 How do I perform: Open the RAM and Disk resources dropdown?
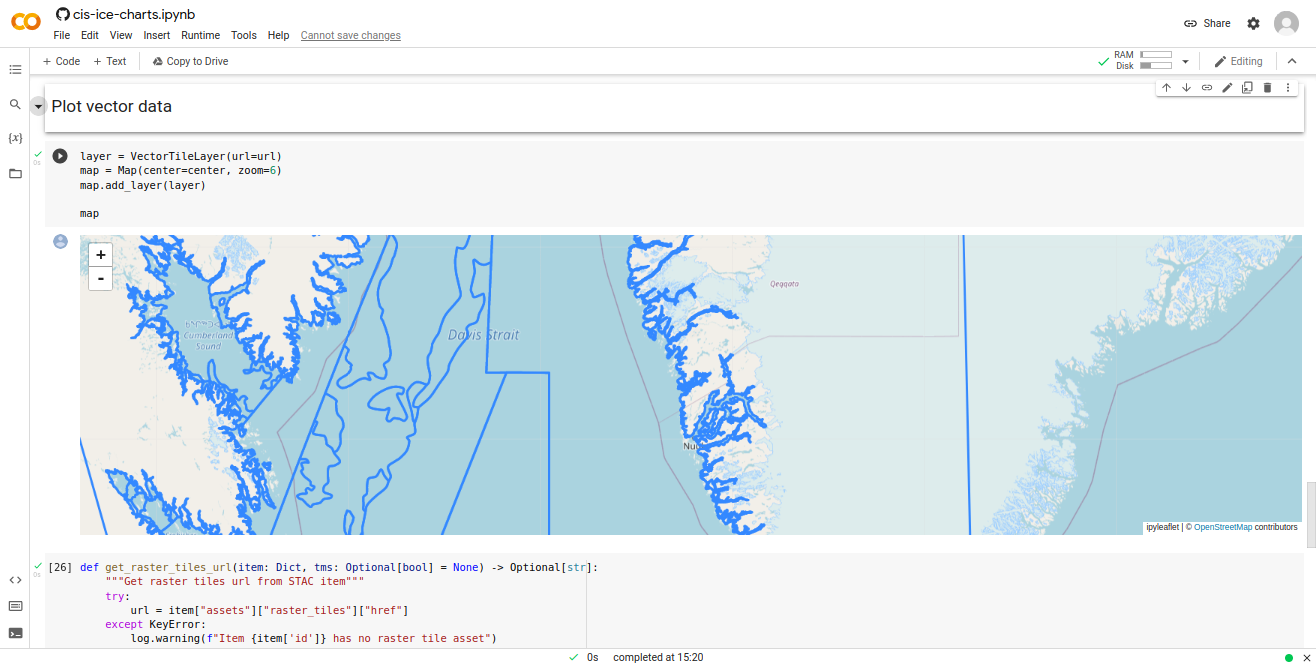1185,61
